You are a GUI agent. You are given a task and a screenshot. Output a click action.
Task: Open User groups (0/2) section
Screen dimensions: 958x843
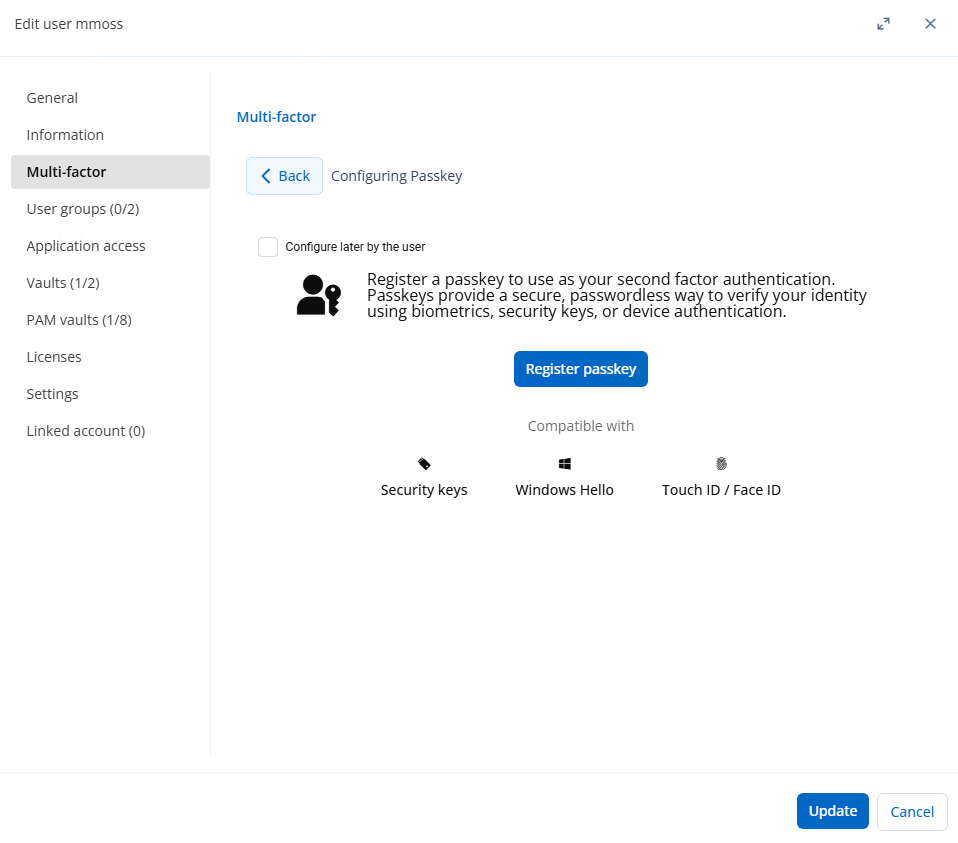(83, 209)
